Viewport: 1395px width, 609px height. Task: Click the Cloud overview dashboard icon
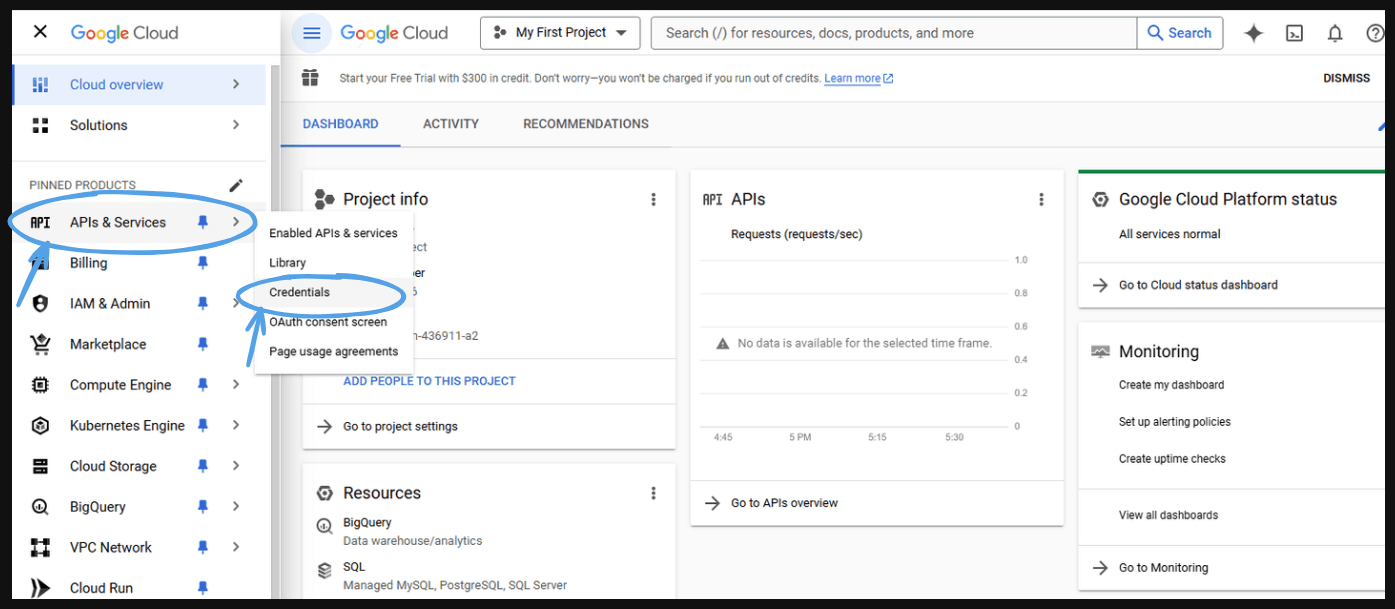pos(40,85)
